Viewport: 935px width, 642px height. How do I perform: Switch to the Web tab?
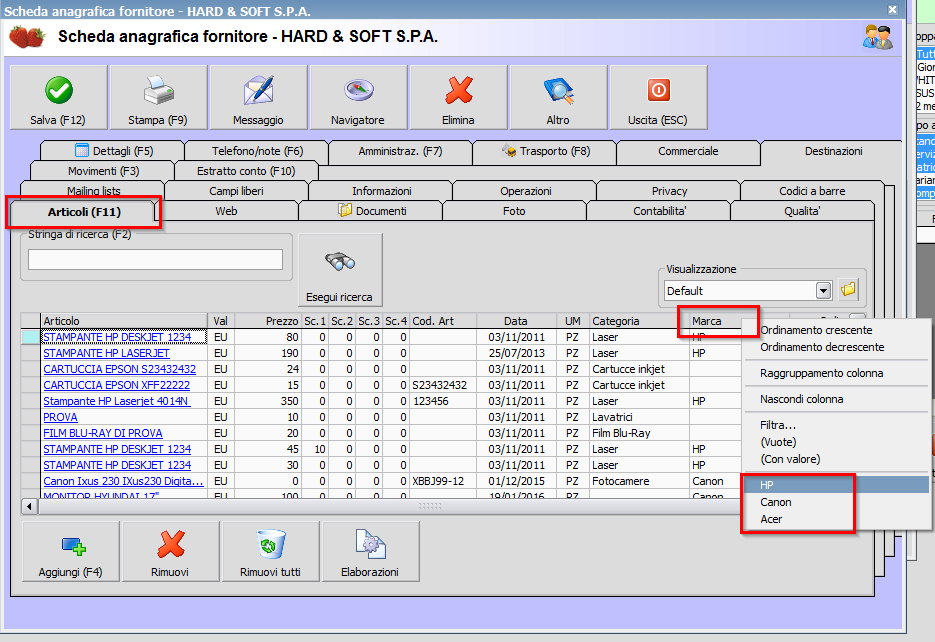pyautogui.click(x=226, y=211)
